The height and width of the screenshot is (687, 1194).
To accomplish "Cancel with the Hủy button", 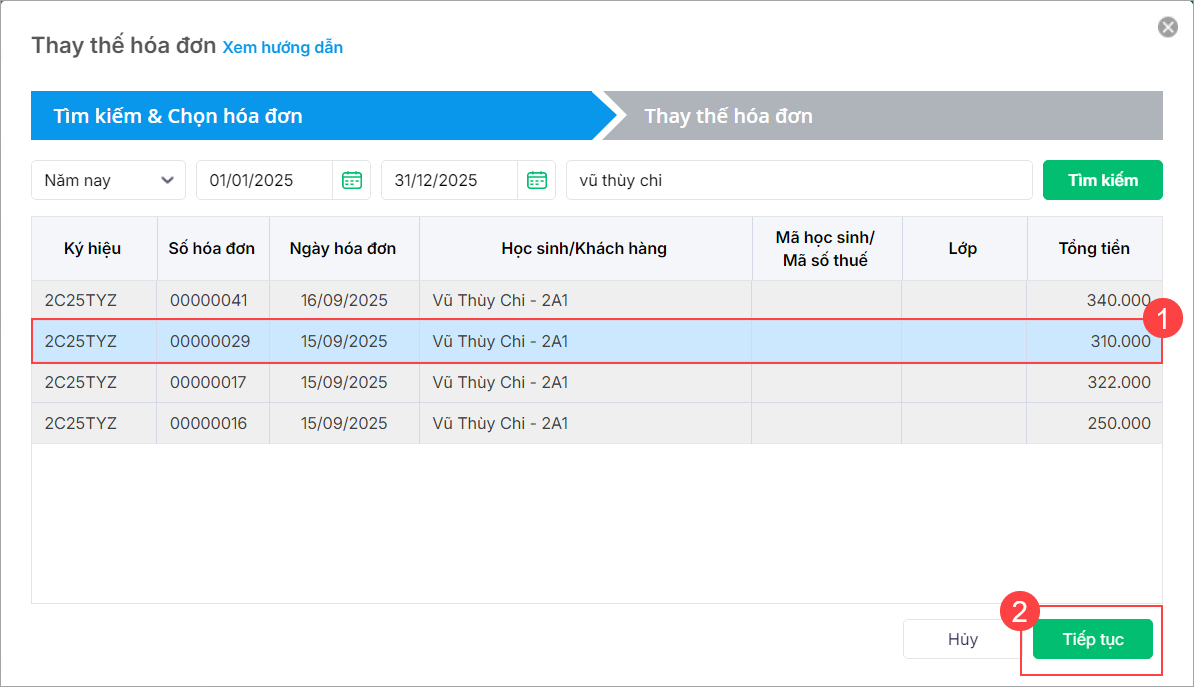I will [962, 639].
